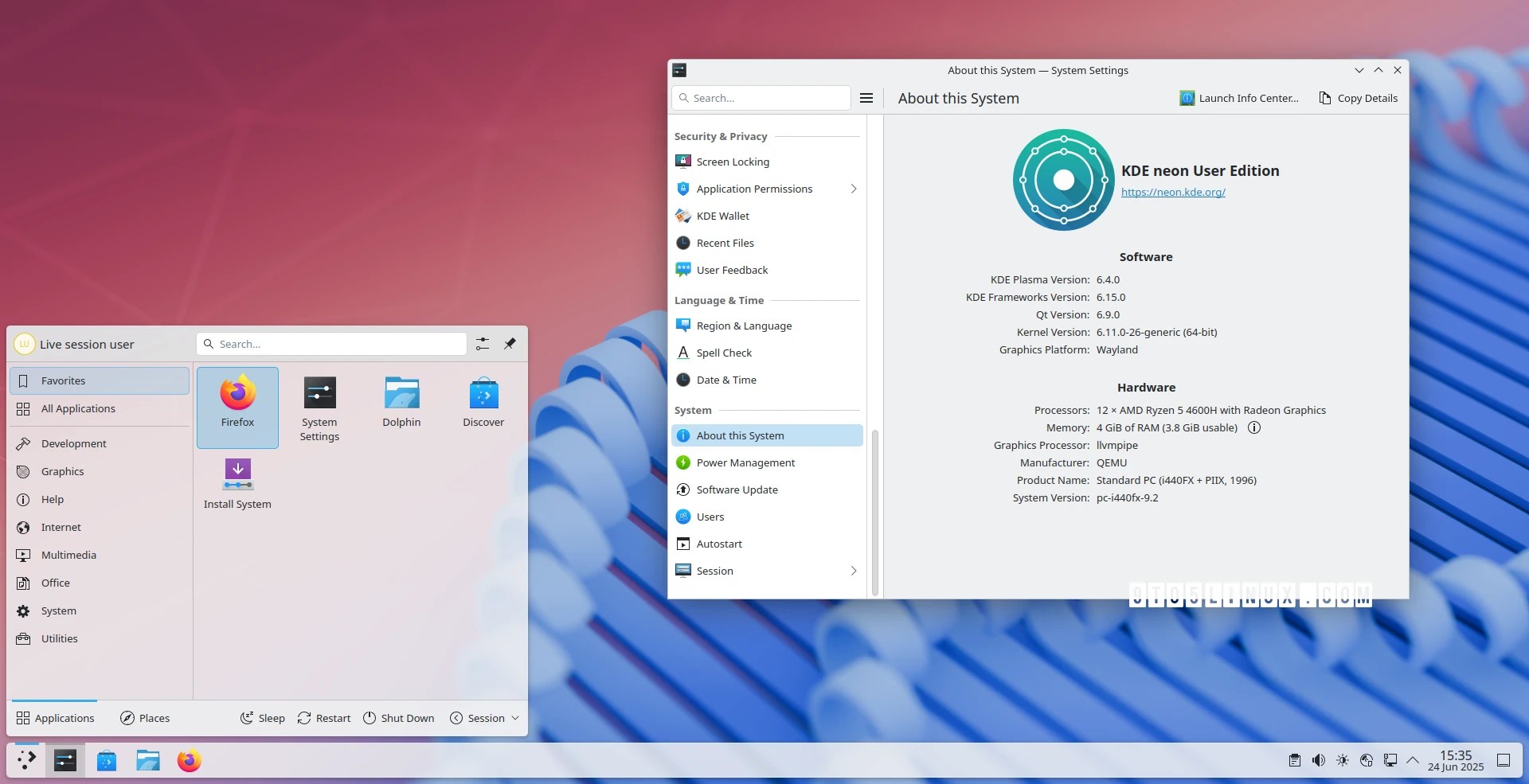Click the Copy Details button
The width and height of the screenshot is (1529, 784).
pyautogui.click(x=1358, y=98)
